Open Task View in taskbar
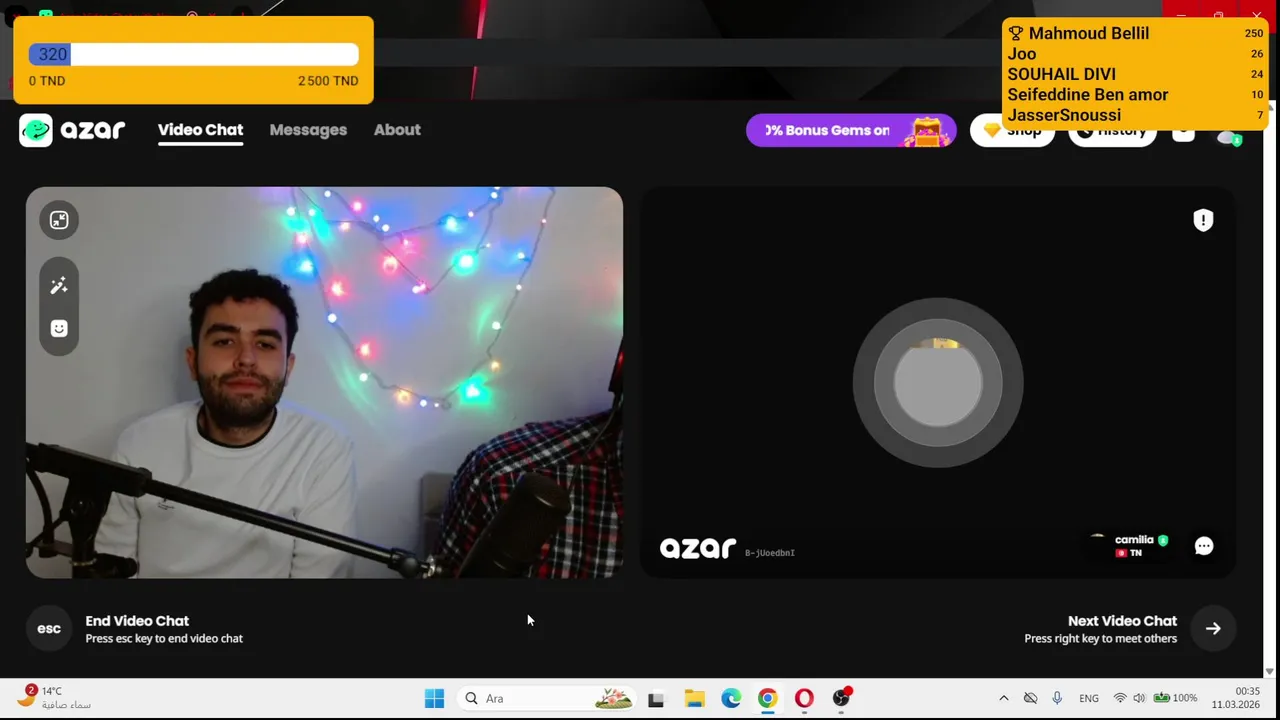This screenshot has width=1280, height=720. coord(656,698)
